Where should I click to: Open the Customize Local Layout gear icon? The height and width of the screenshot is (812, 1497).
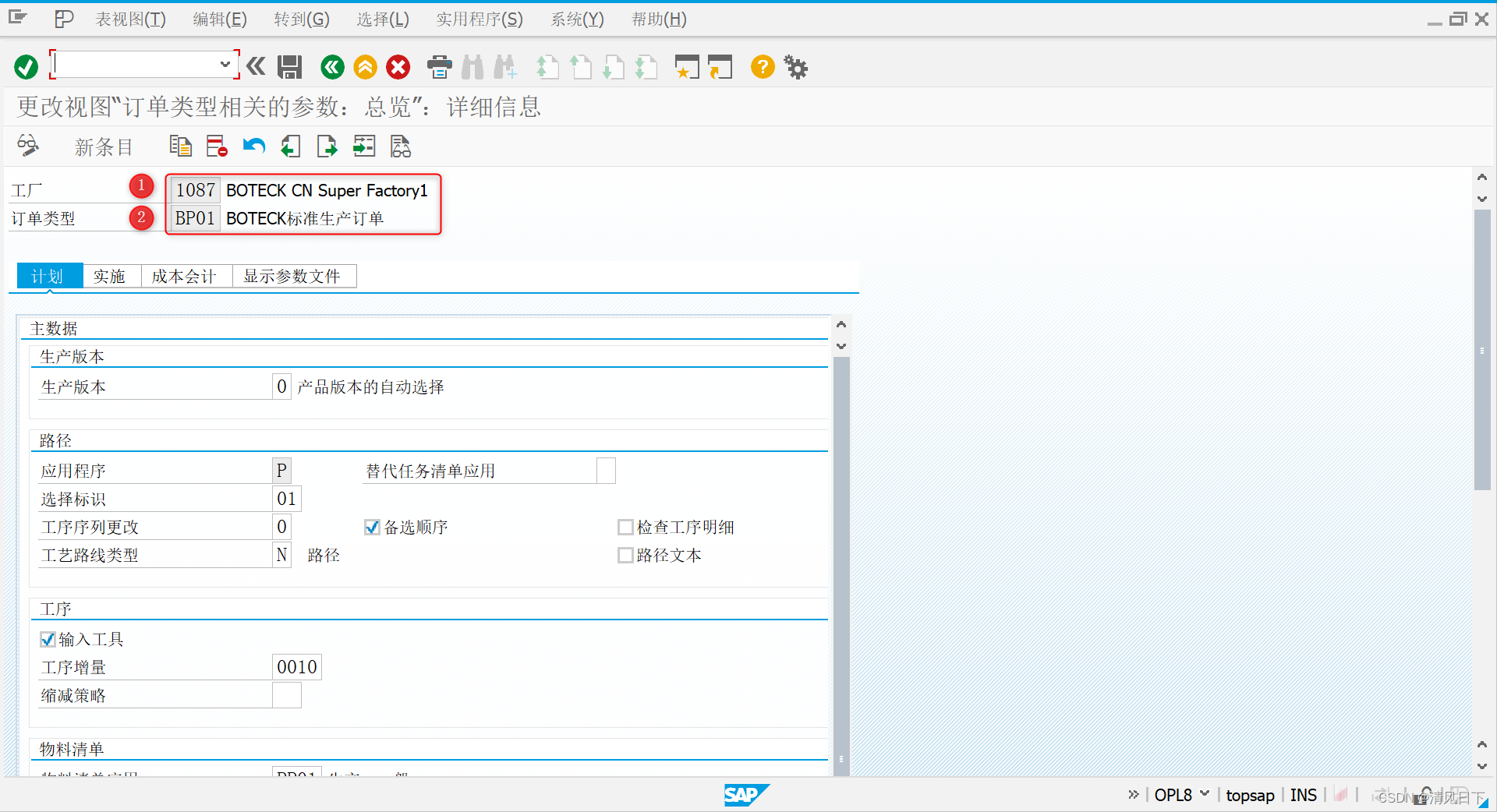click(x=795, y=67)
